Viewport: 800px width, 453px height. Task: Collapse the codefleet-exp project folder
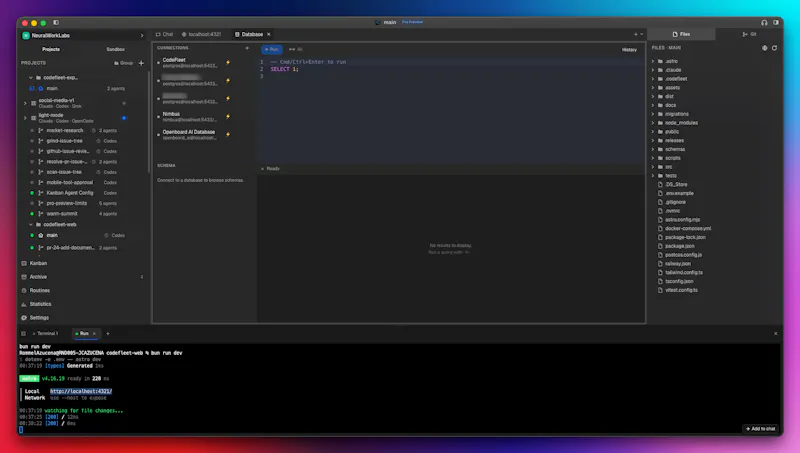coord(31,78)
